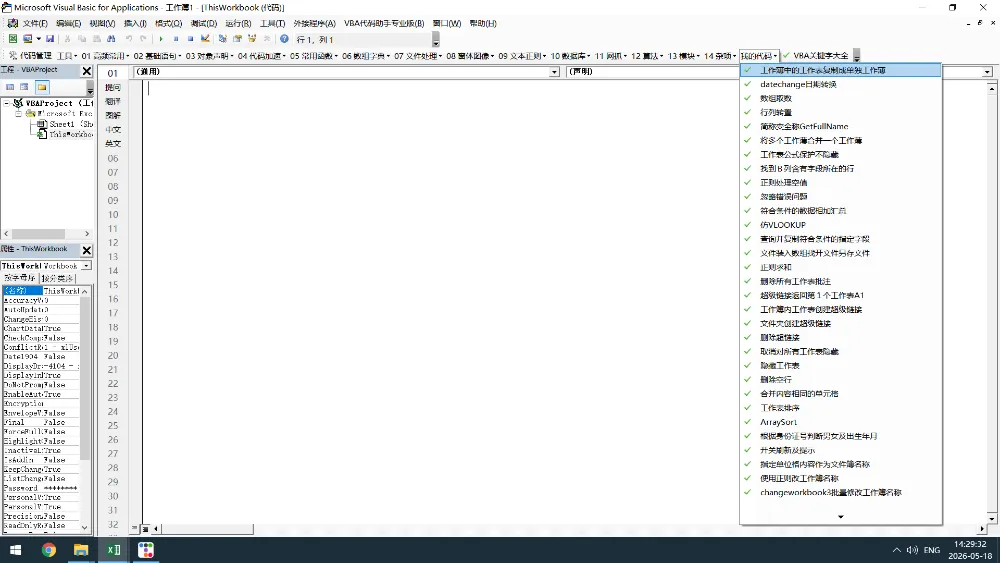This screenshot has height=563, width=1000.
Task: Click the 中文 sidebar button
Action: (113, 129)
